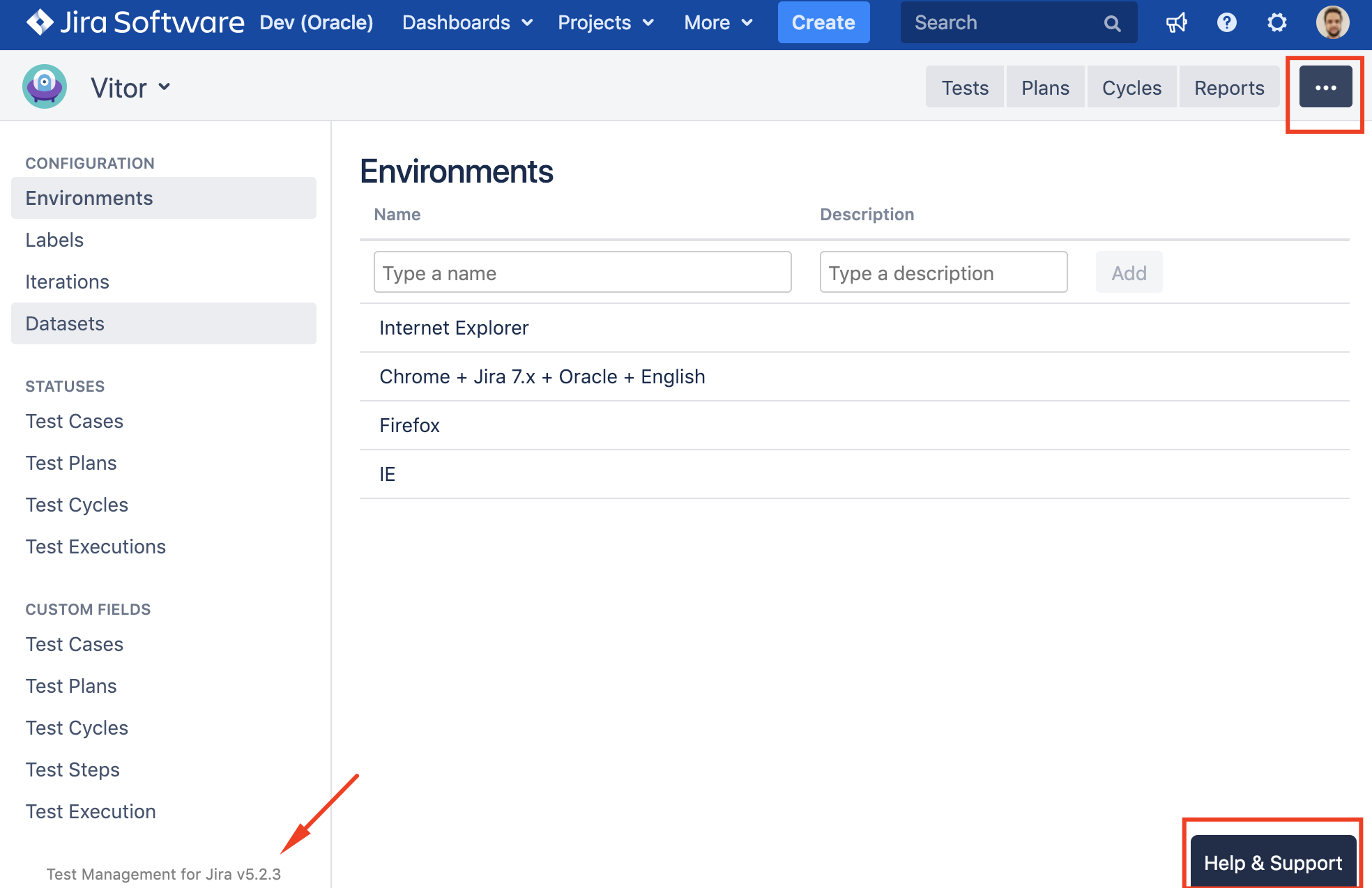Click the Vitor project avatar icon

[45, 87]
